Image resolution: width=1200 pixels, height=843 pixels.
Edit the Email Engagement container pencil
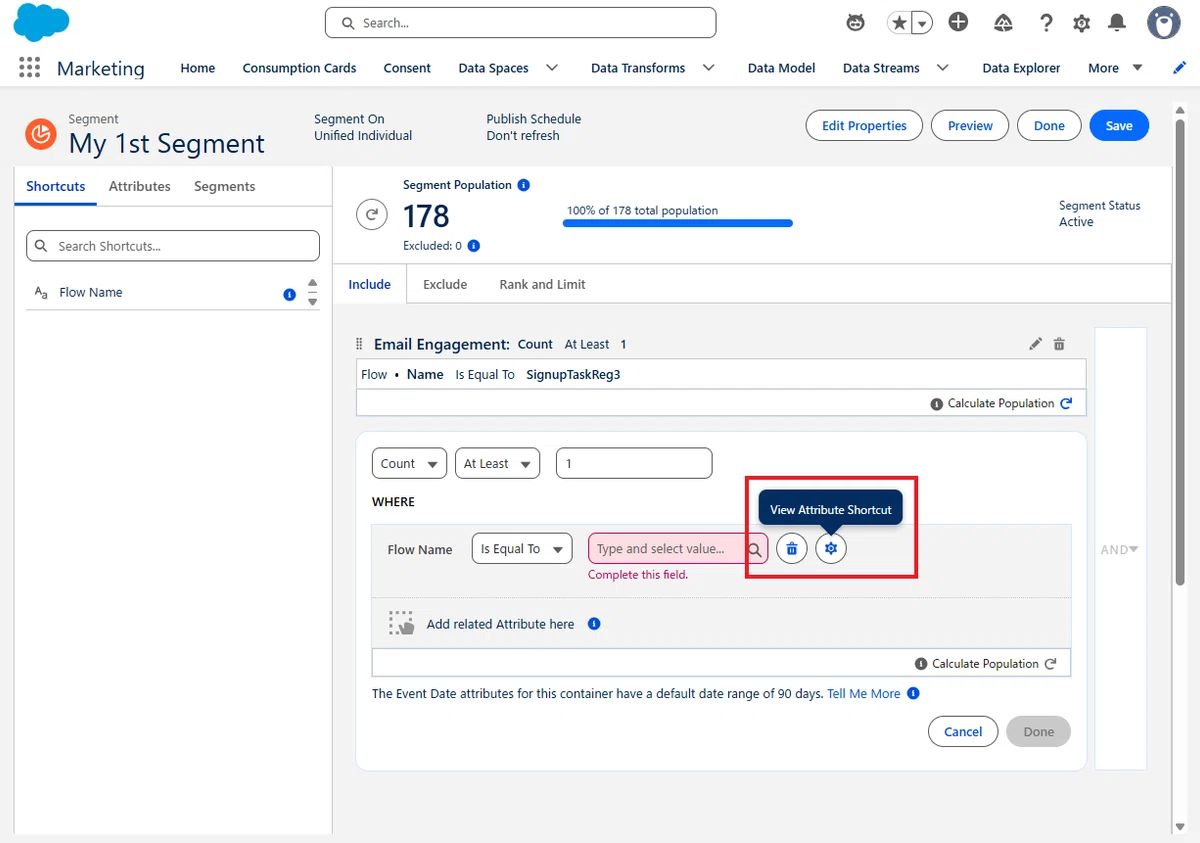point(1035,344)
